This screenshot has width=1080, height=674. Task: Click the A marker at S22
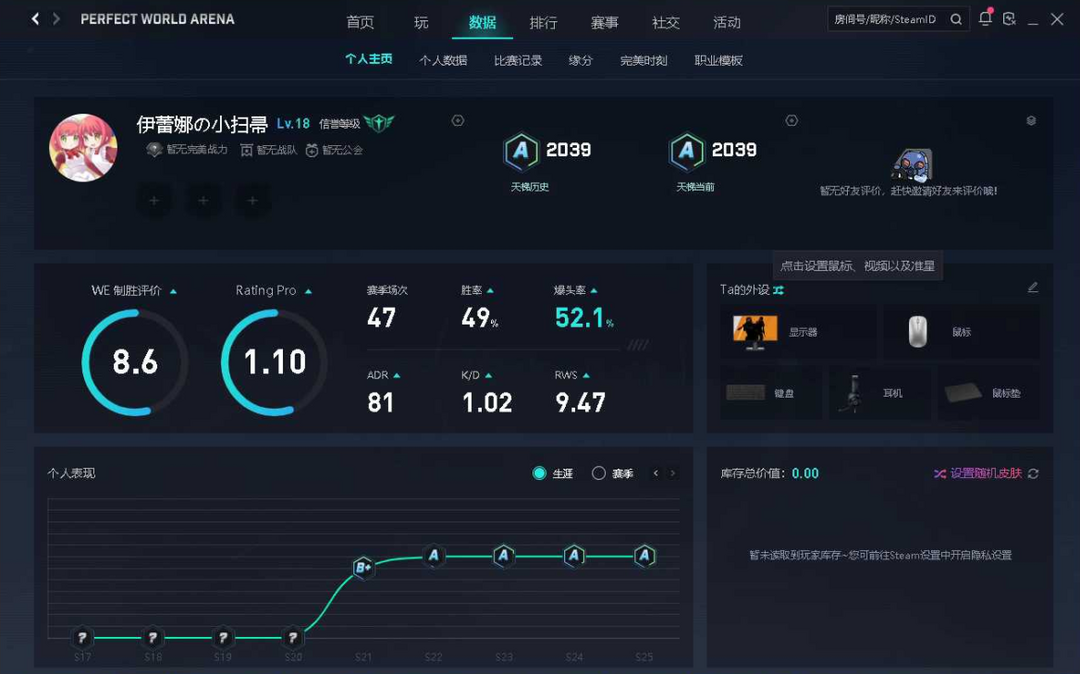coord(434,555)
